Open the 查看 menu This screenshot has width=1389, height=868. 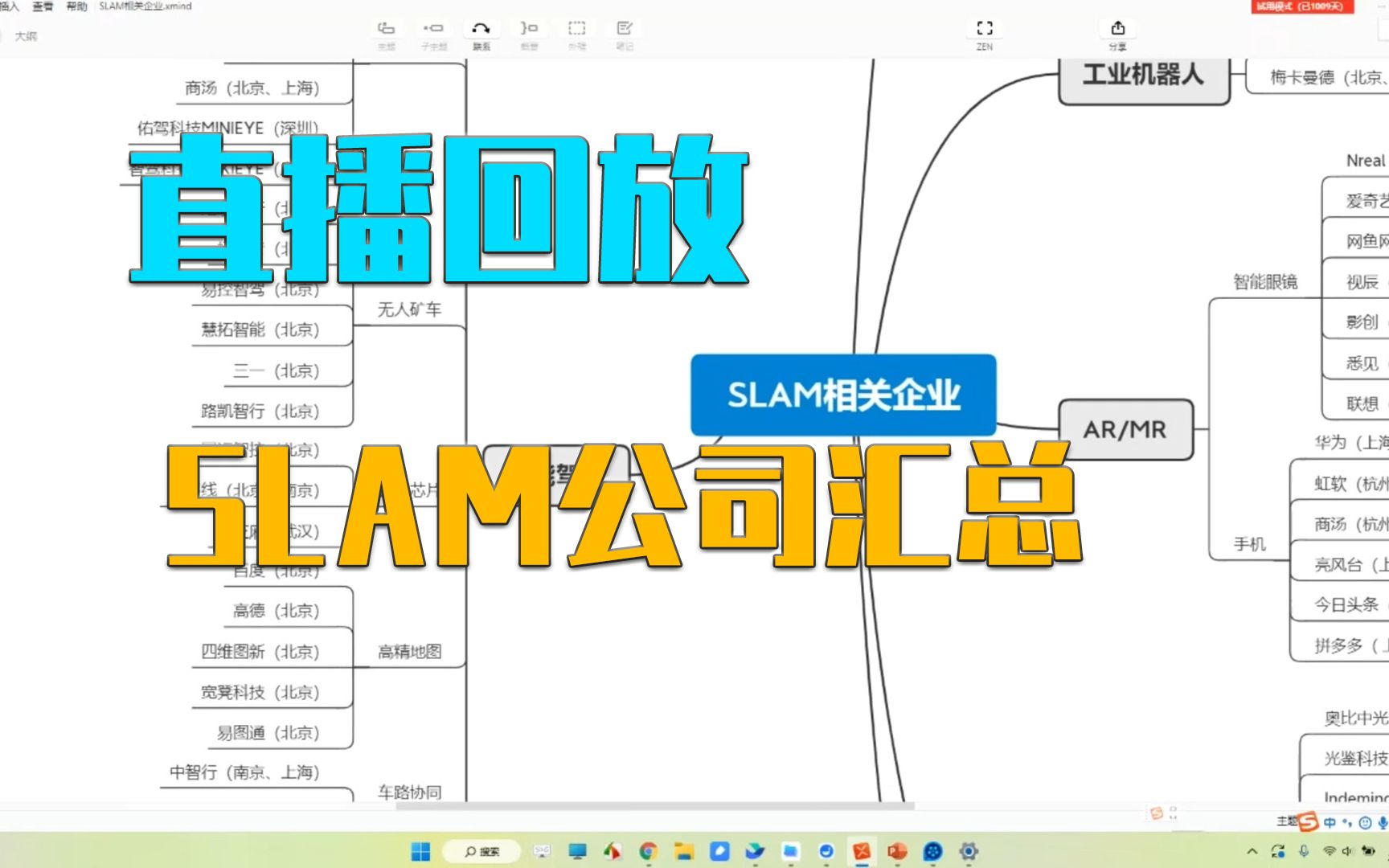[x=43, y=6]
